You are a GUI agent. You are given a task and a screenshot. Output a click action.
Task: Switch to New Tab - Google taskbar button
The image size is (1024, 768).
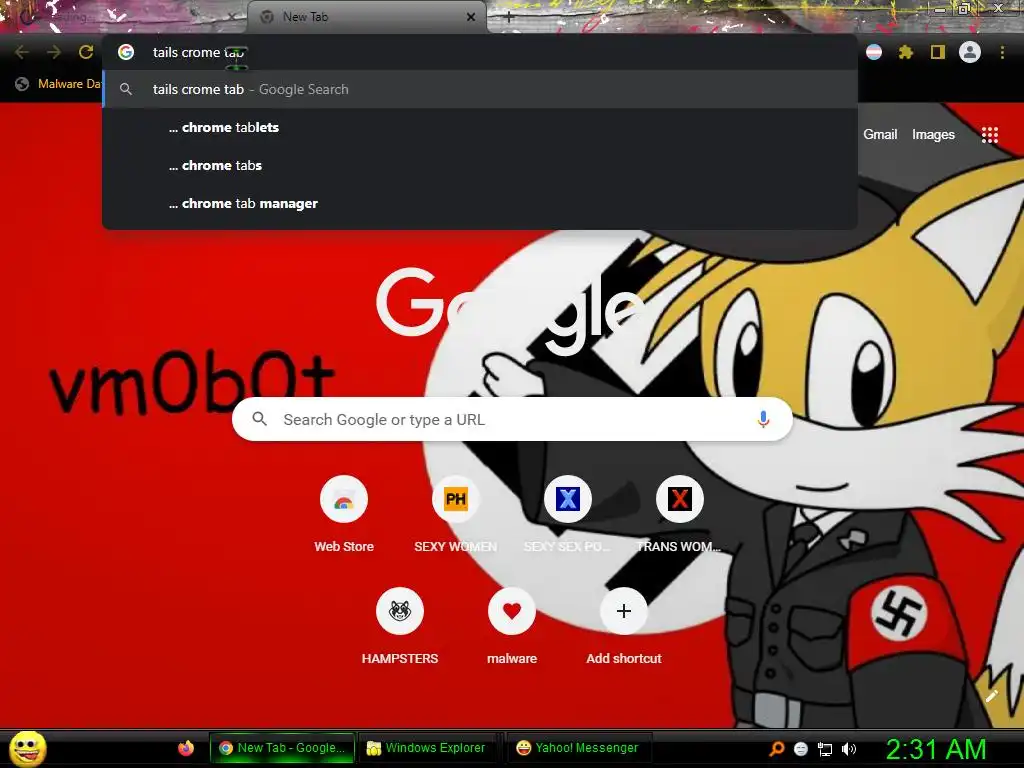(282, 748)
